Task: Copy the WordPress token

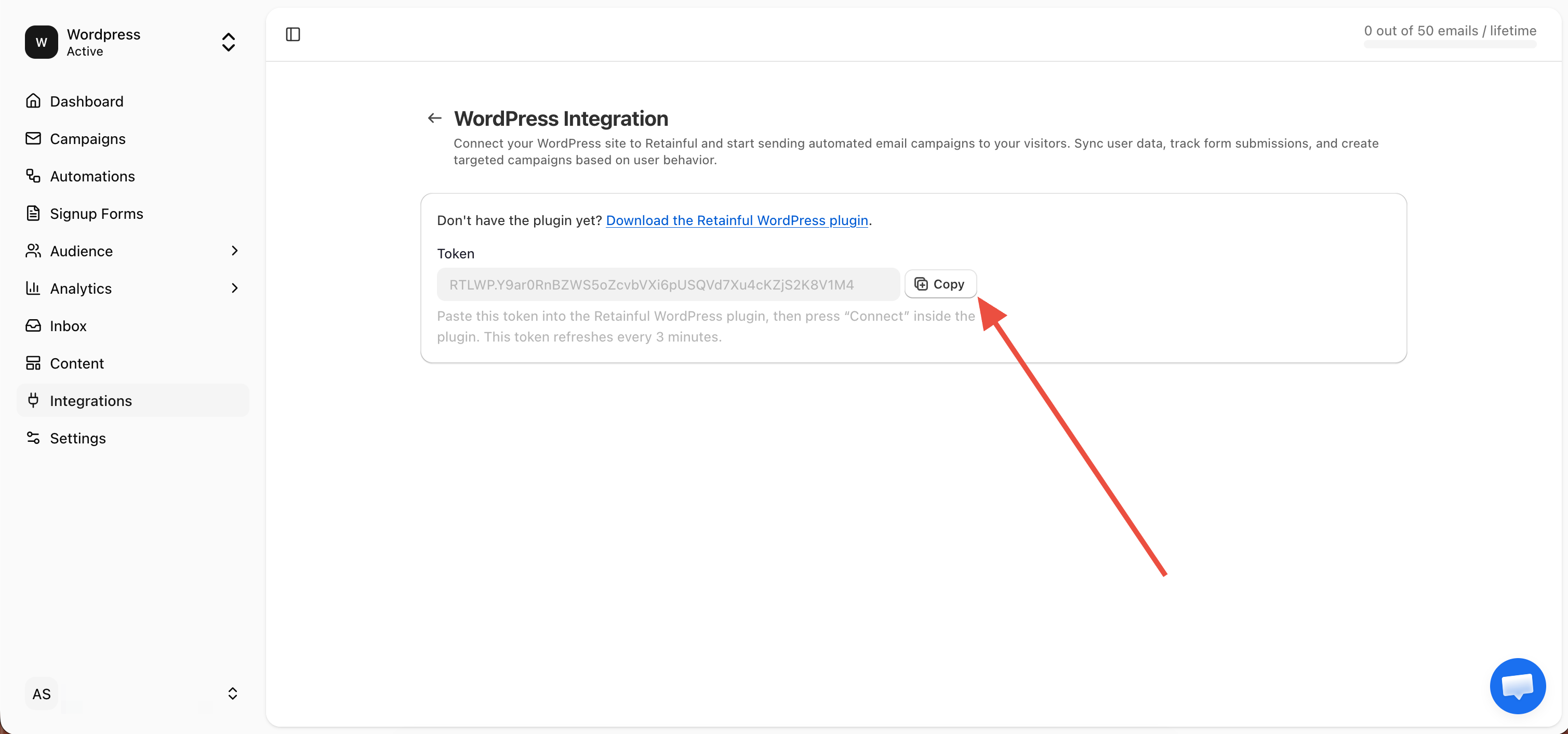Action: tap(940, 284)
